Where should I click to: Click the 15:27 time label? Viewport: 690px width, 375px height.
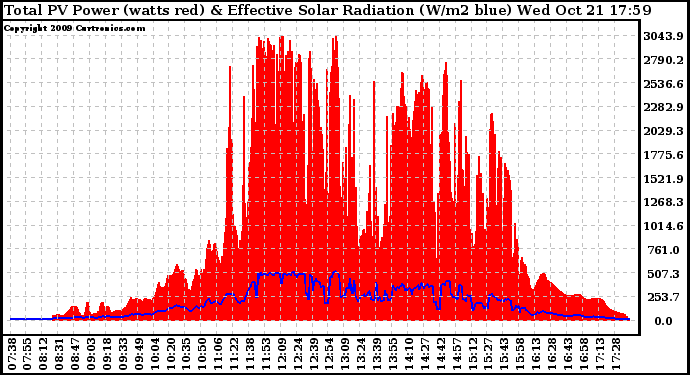tap(488, 354)
